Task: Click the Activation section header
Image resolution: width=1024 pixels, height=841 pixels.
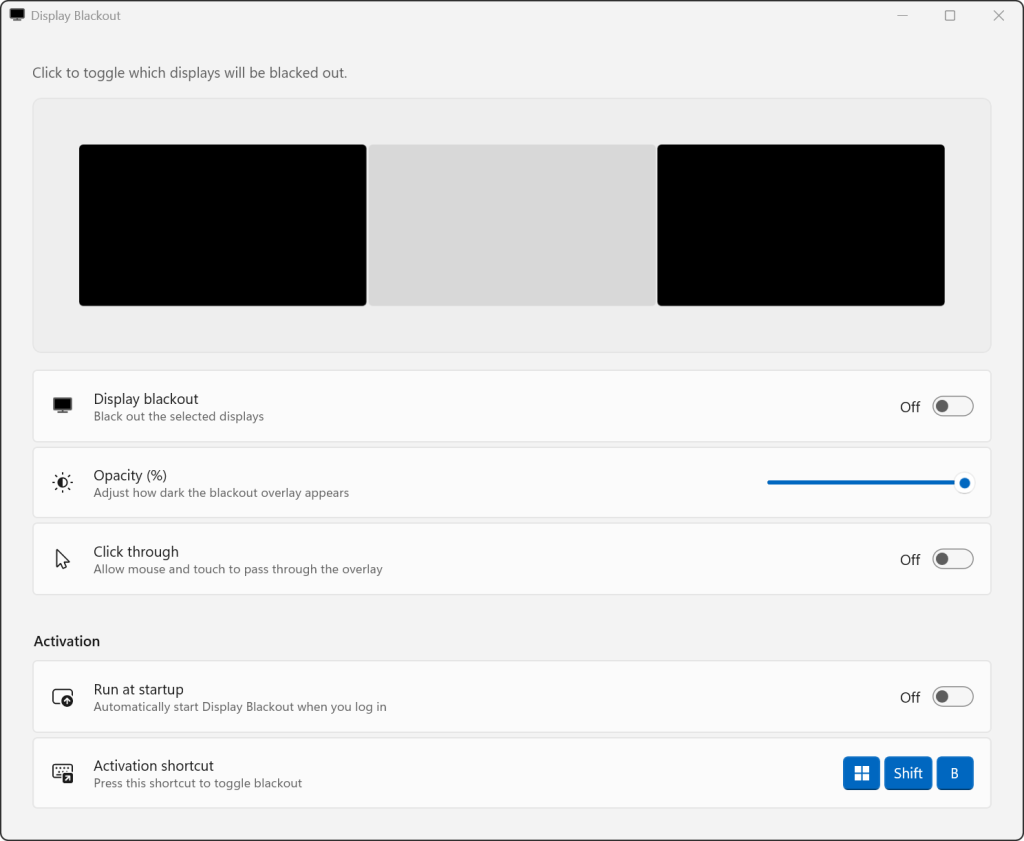Action: click(x=66, y=641)
